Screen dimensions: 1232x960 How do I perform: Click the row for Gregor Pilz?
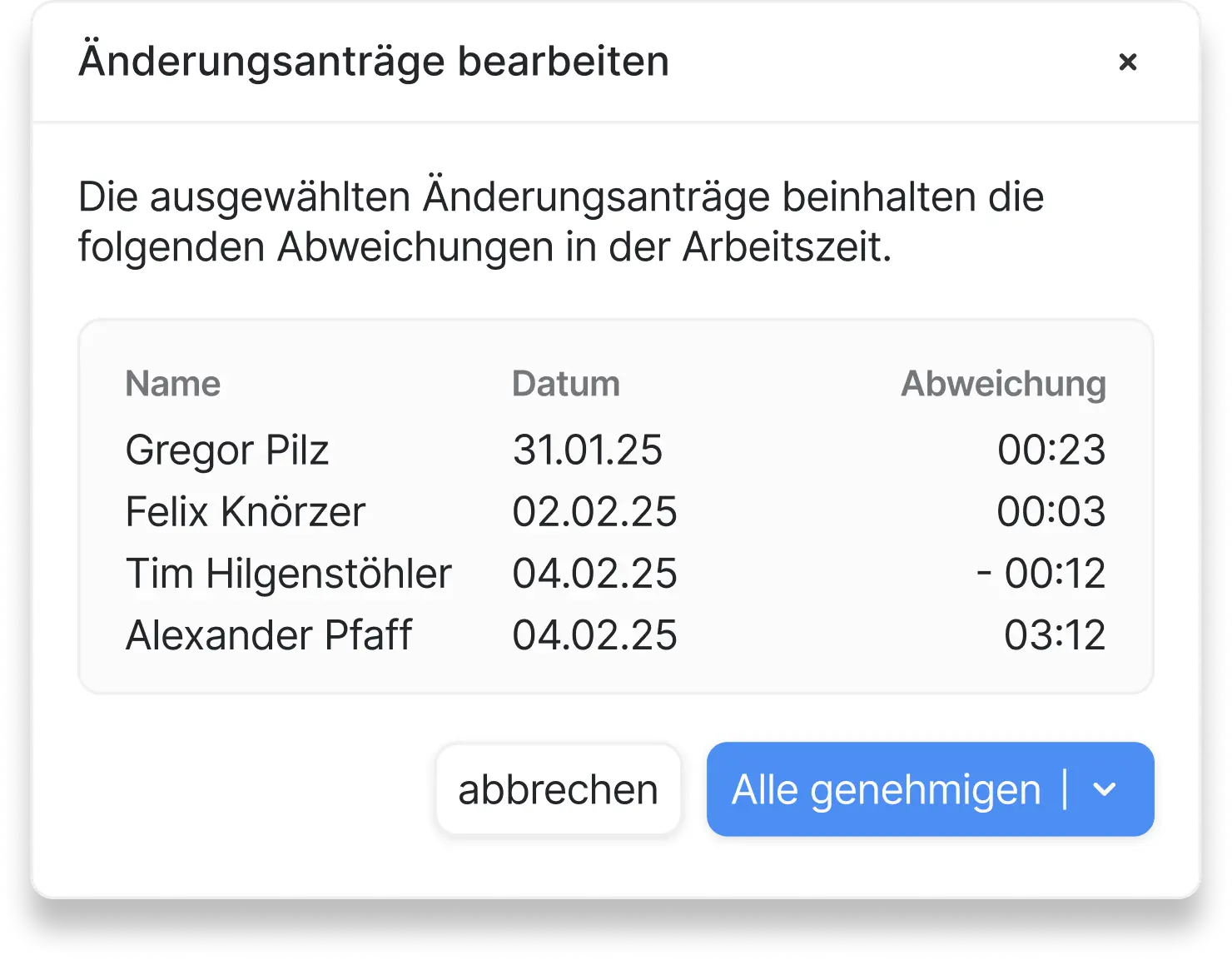(226, 450)
